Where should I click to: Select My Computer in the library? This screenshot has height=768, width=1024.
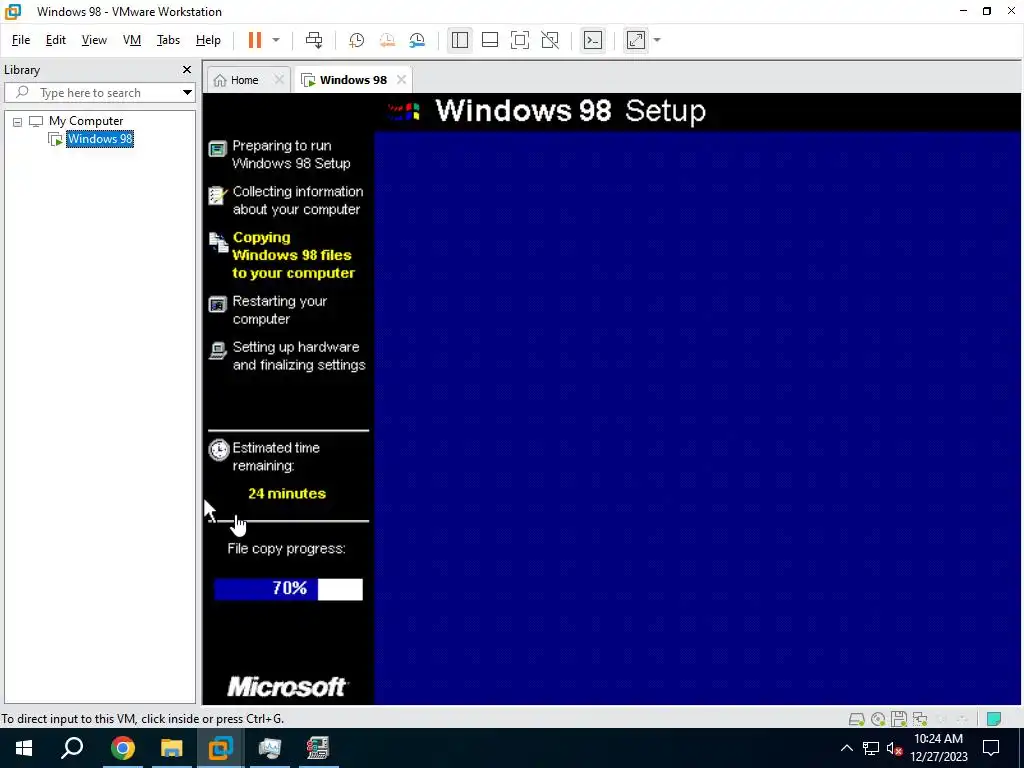(x=86, y=121)
